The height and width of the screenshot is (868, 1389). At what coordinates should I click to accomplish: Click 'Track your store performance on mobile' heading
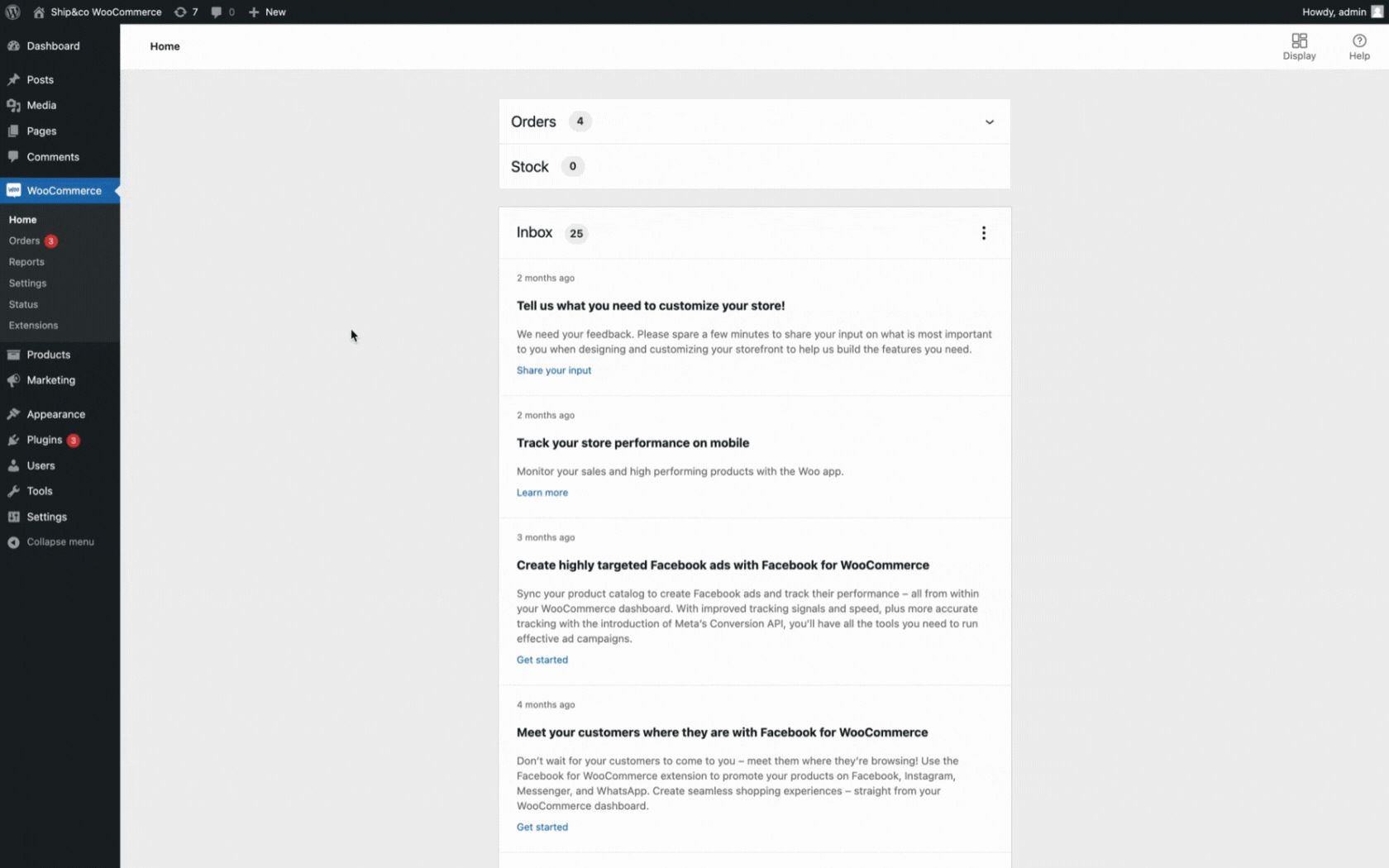[x=632, y=443]
